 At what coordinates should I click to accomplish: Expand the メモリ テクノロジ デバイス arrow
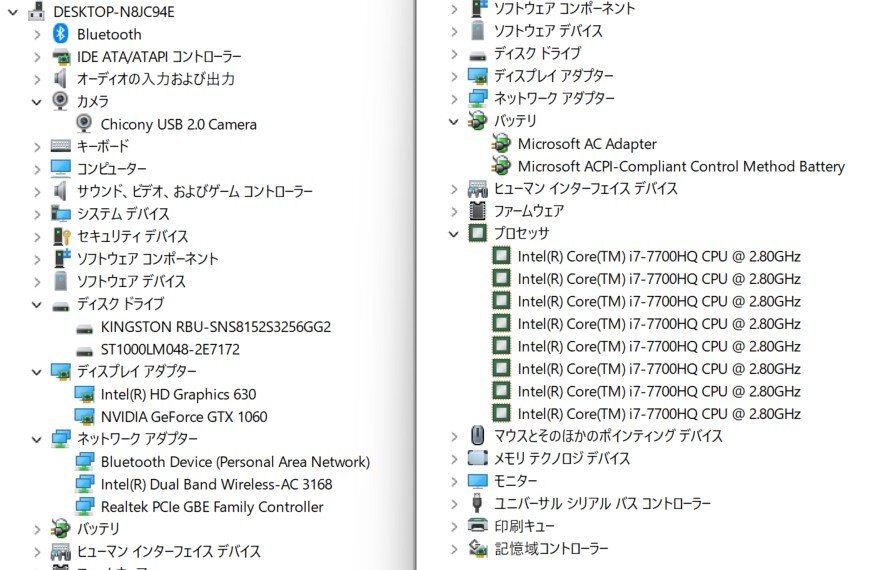(454, 459)
